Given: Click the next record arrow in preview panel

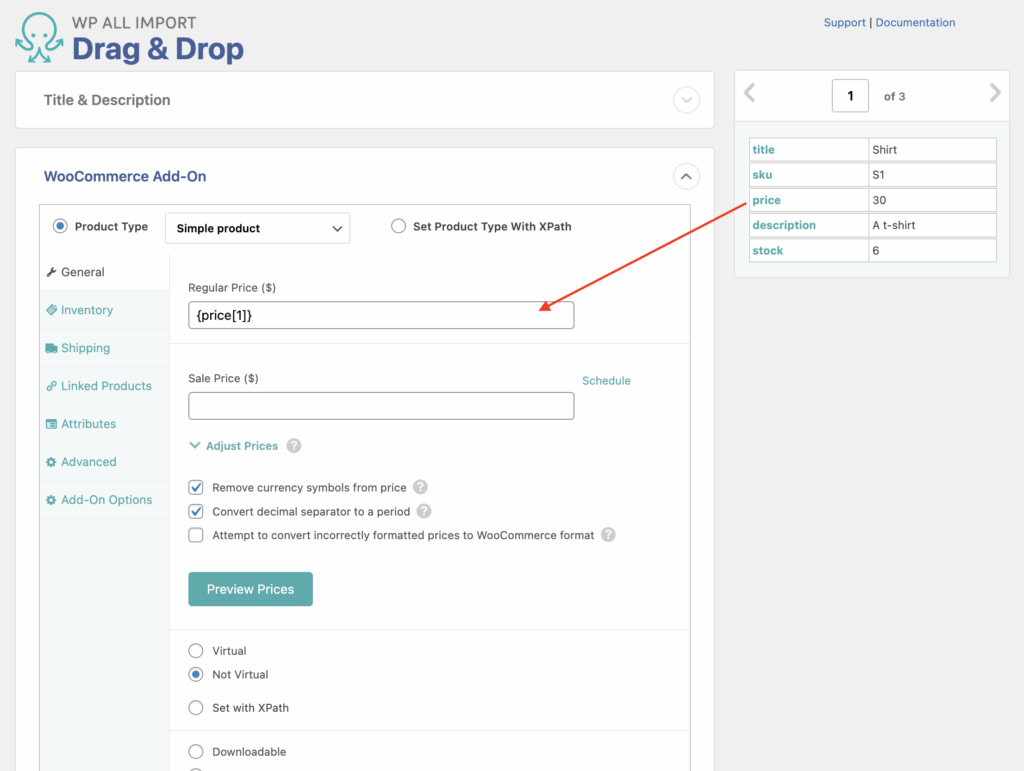Looking at the screenshot, I should [994, 92].
